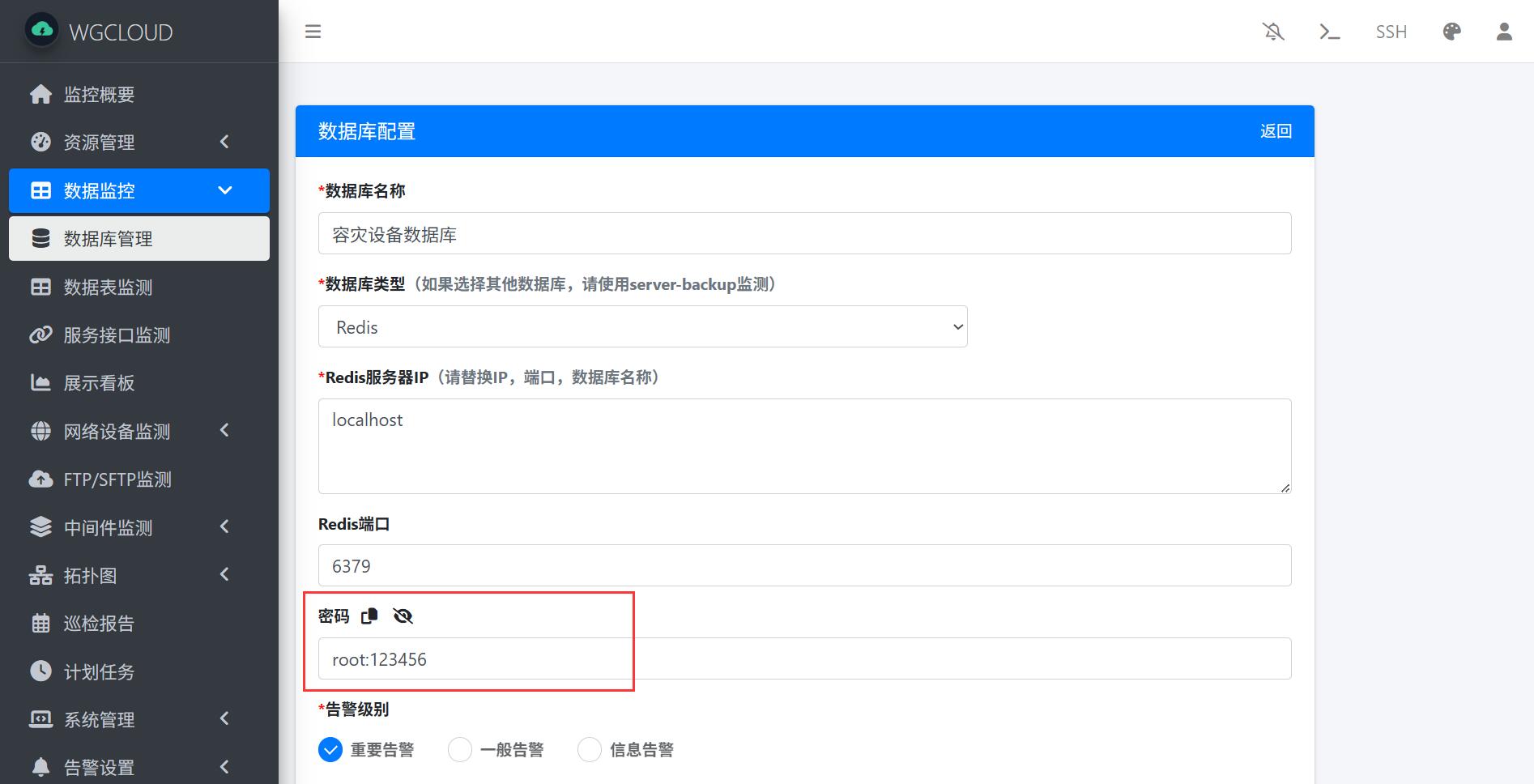Open the theme palette icon

(x=1452, y=32)
